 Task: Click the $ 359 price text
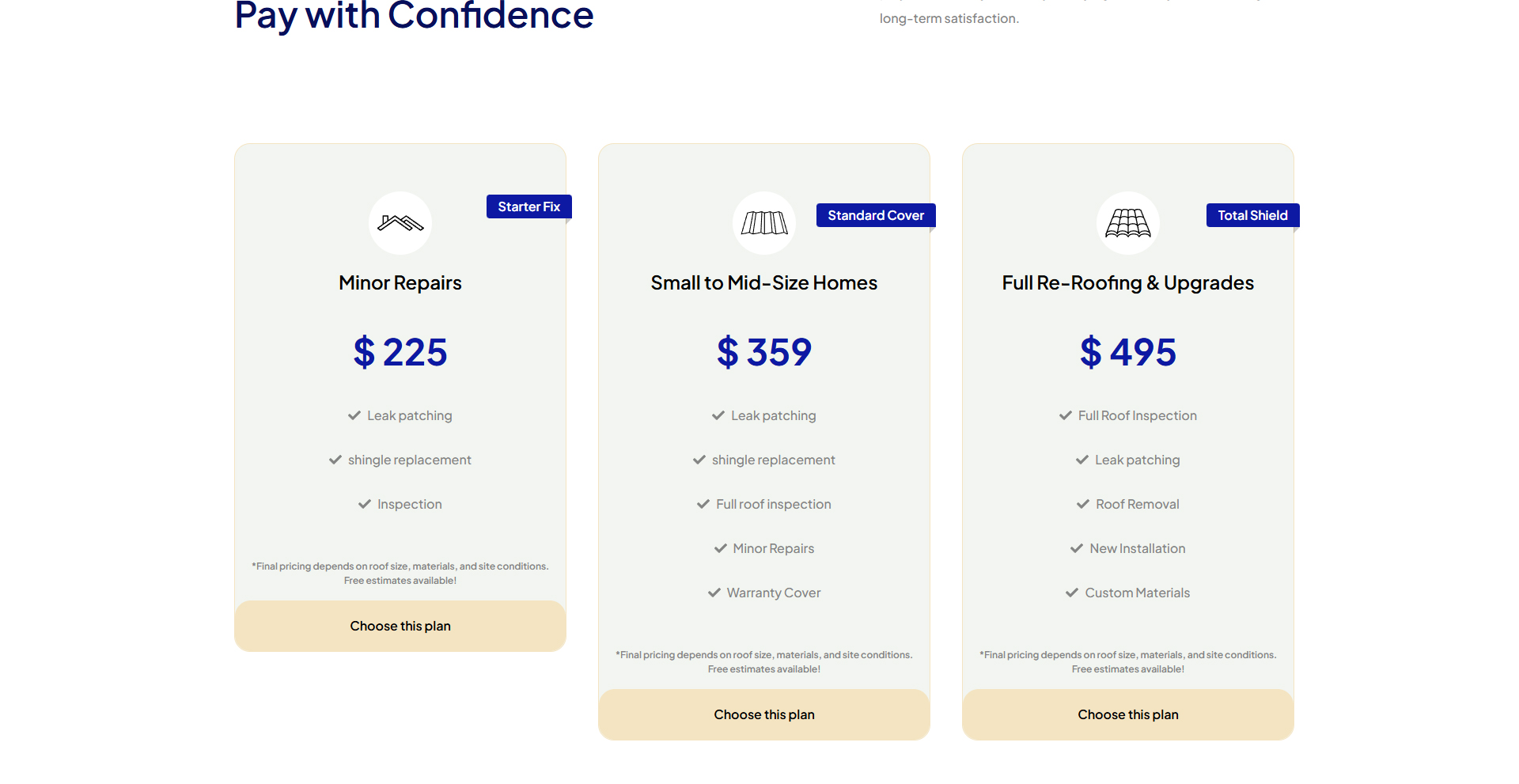pos(764,352)
